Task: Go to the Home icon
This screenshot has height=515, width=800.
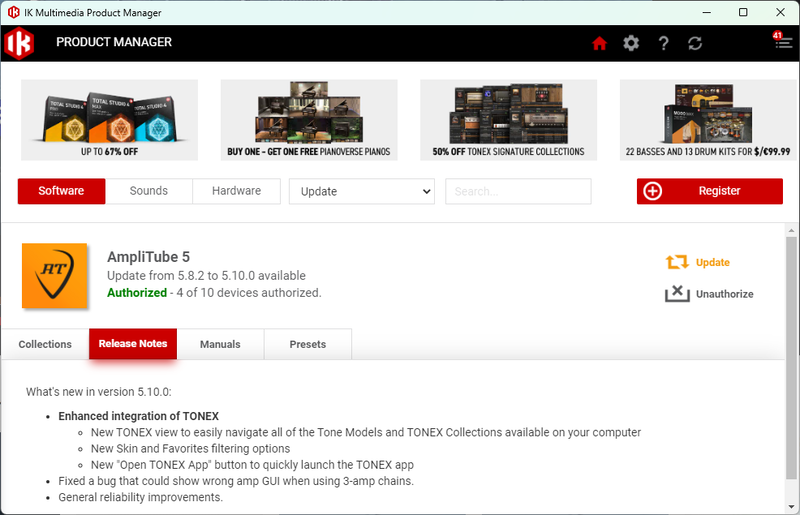Action: pos(599,43)
